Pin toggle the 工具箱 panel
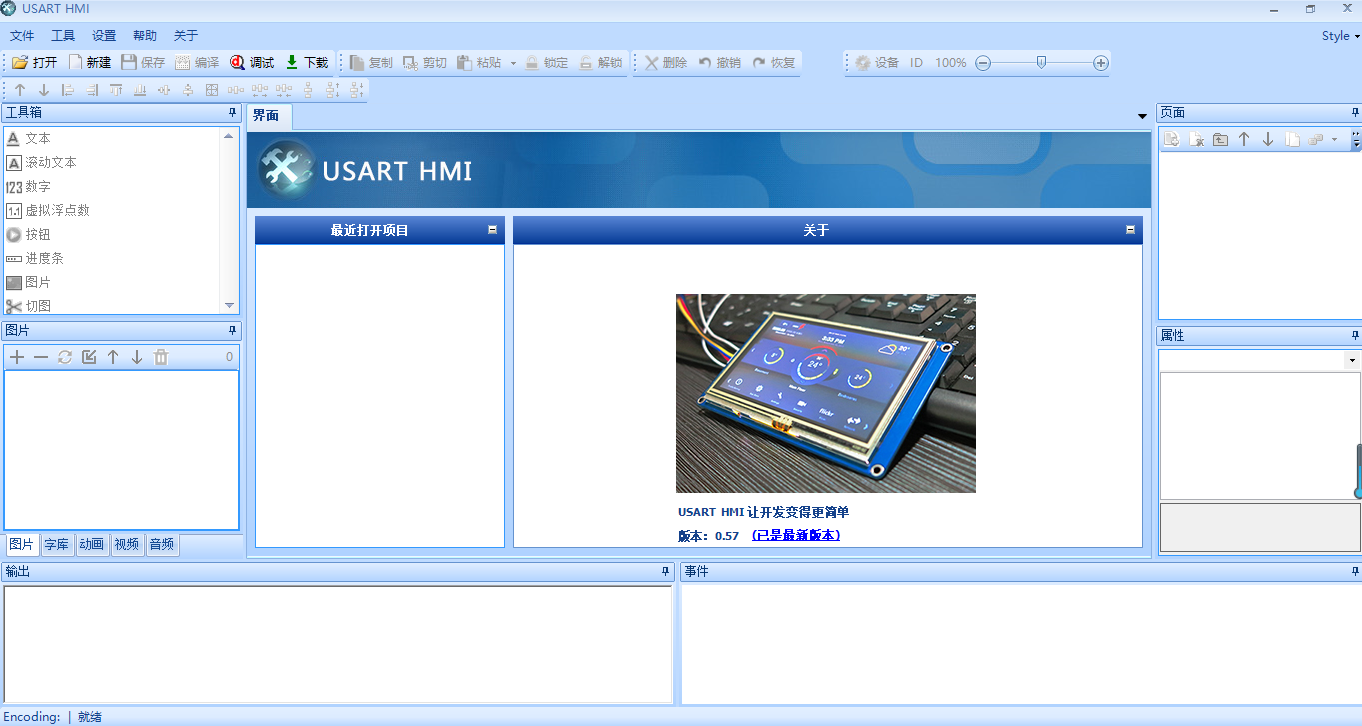 tap(232, 112)
